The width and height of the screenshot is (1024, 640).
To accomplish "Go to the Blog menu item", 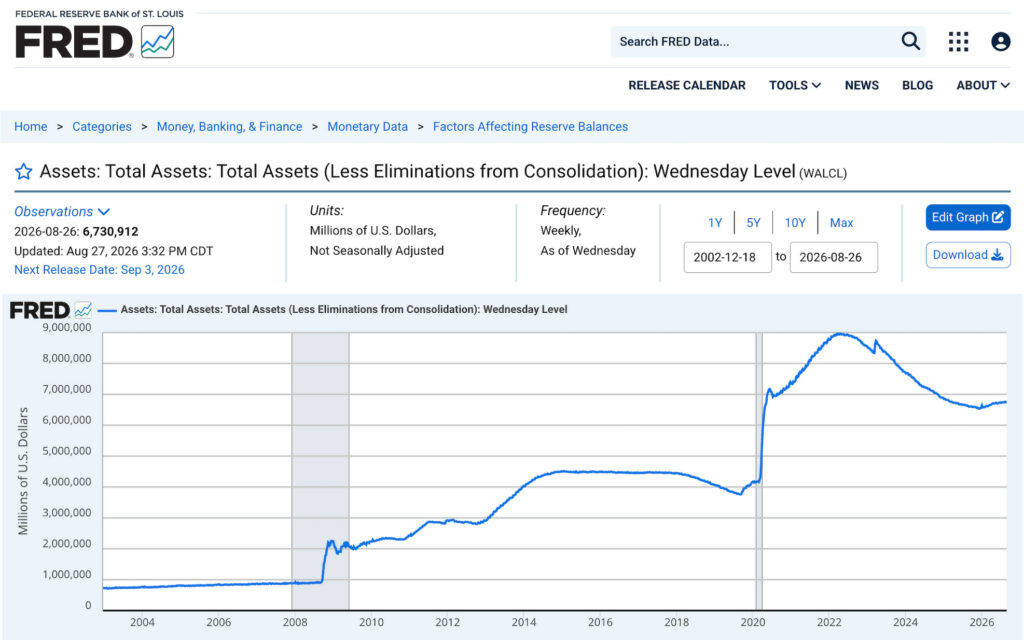I will click(x=917, y=86).
